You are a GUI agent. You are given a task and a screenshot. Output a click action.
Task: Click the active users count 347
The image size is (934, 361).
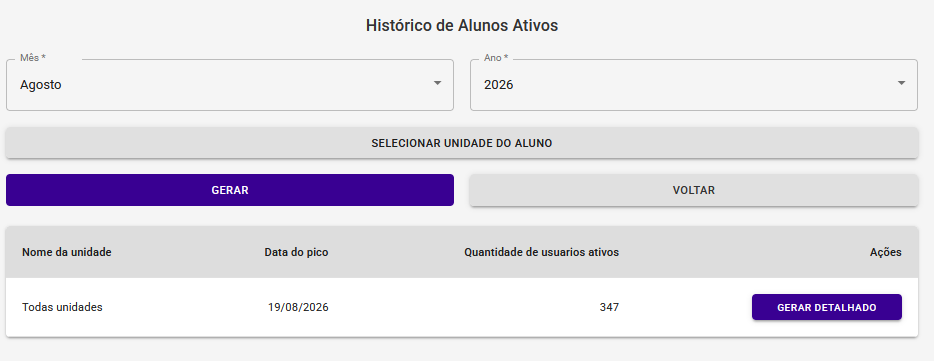609,307
